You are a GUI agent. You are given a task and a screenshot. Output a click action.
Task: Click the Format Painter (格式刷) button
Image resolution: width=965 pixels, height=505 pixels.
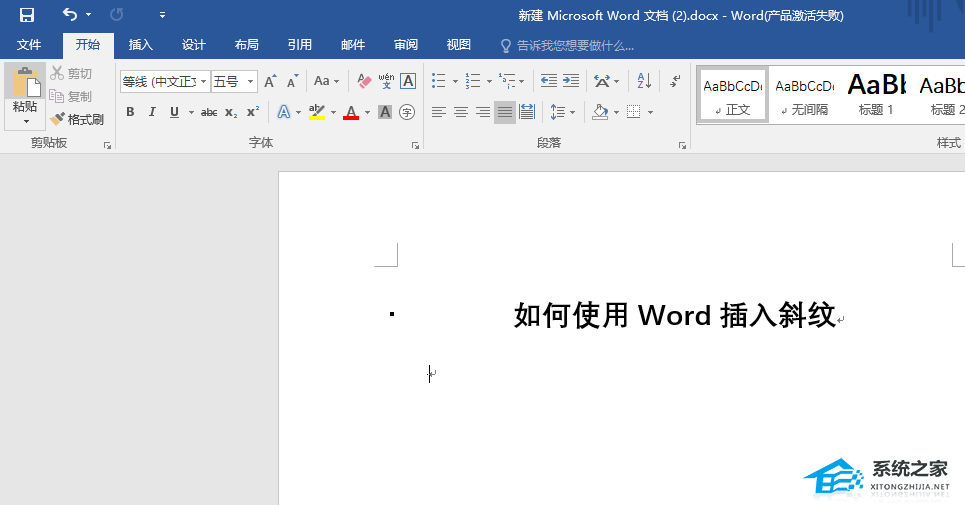point(77,119)
